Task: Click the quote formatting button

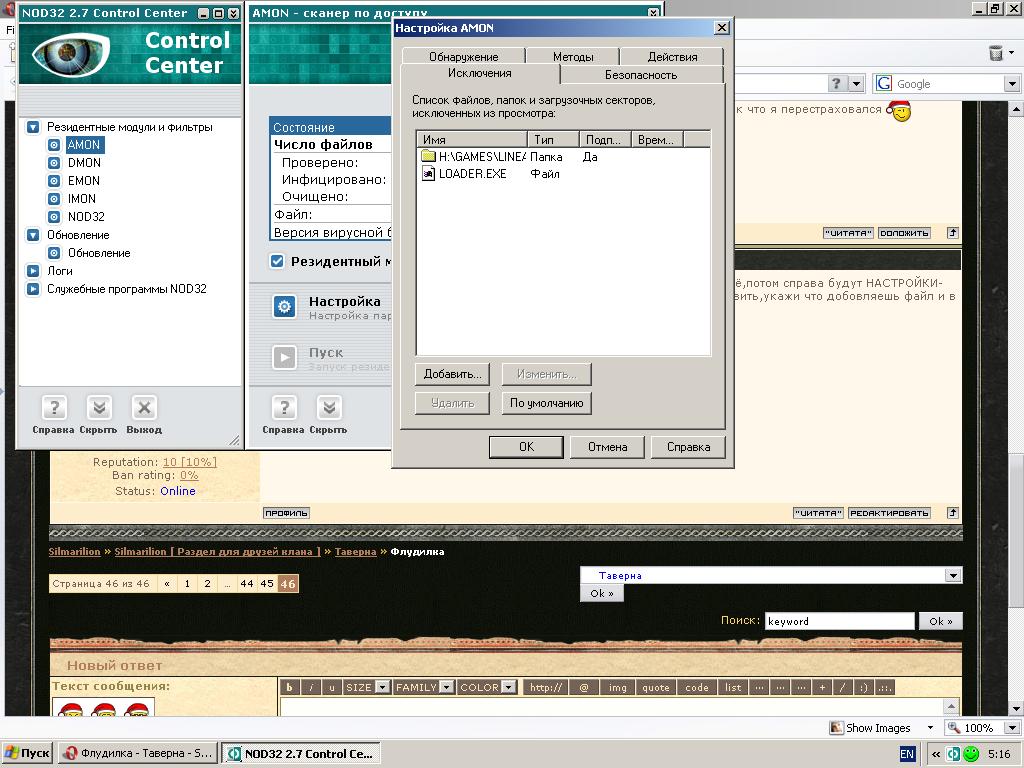Action: [656, 687]
